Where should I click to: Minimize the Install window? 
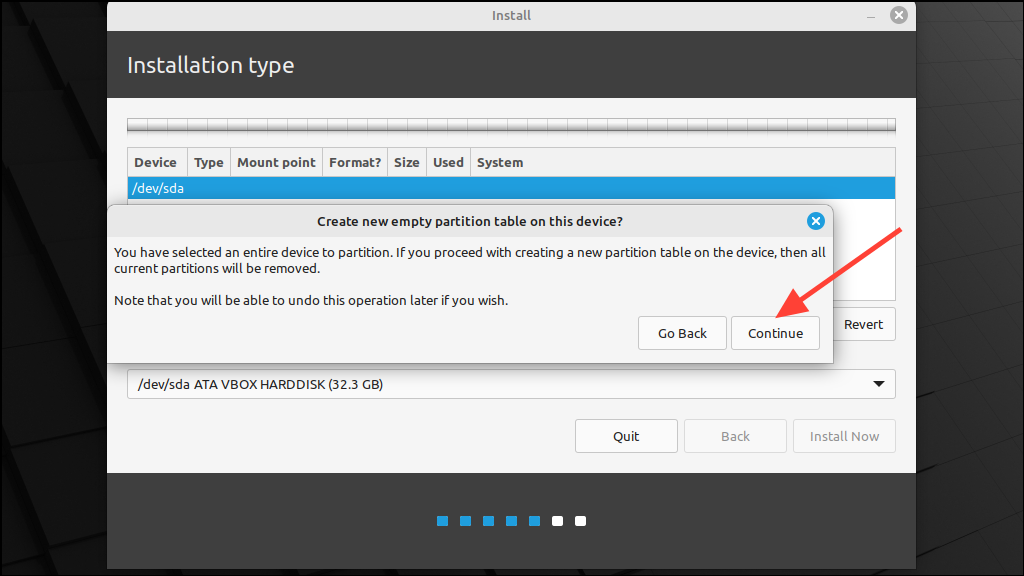(869, 15)
